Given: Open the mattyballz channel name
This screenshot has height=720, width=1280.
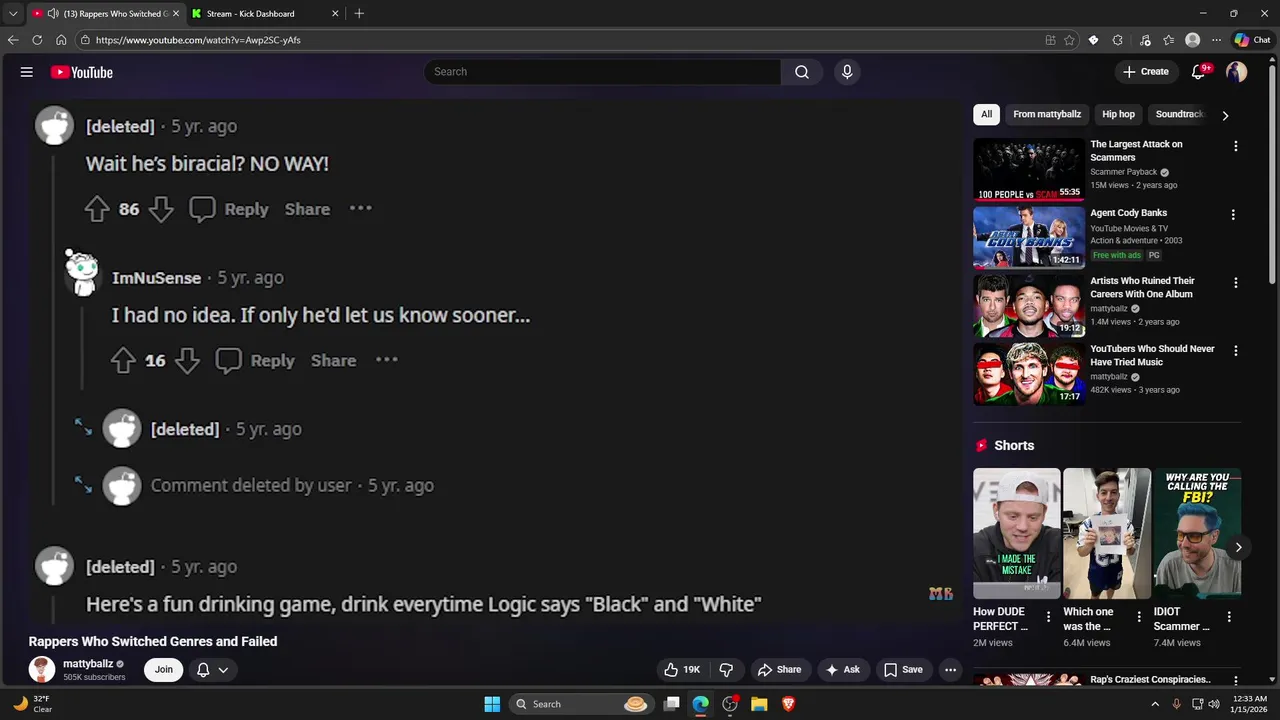Looking at the screenshot, I should (88, 664).
